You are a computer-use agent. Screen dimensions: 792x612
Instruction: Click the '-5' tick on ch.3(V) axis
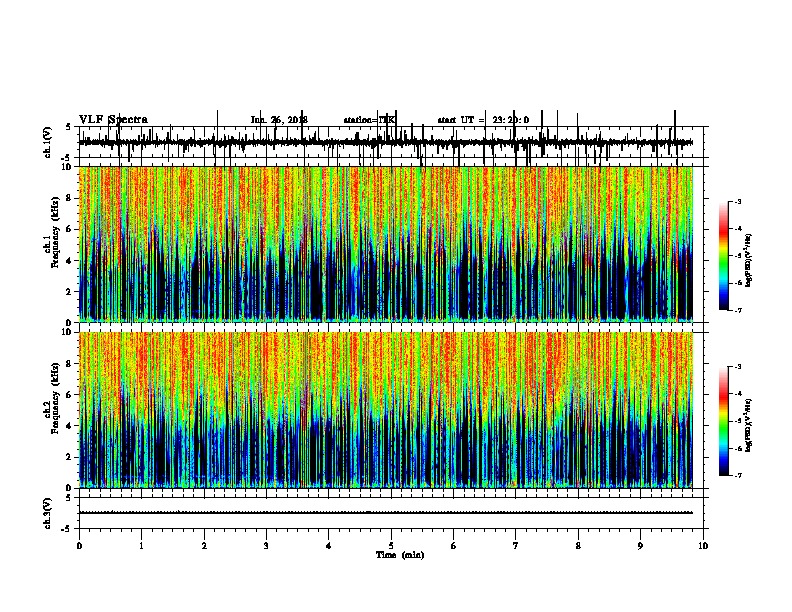pos(66,529)
